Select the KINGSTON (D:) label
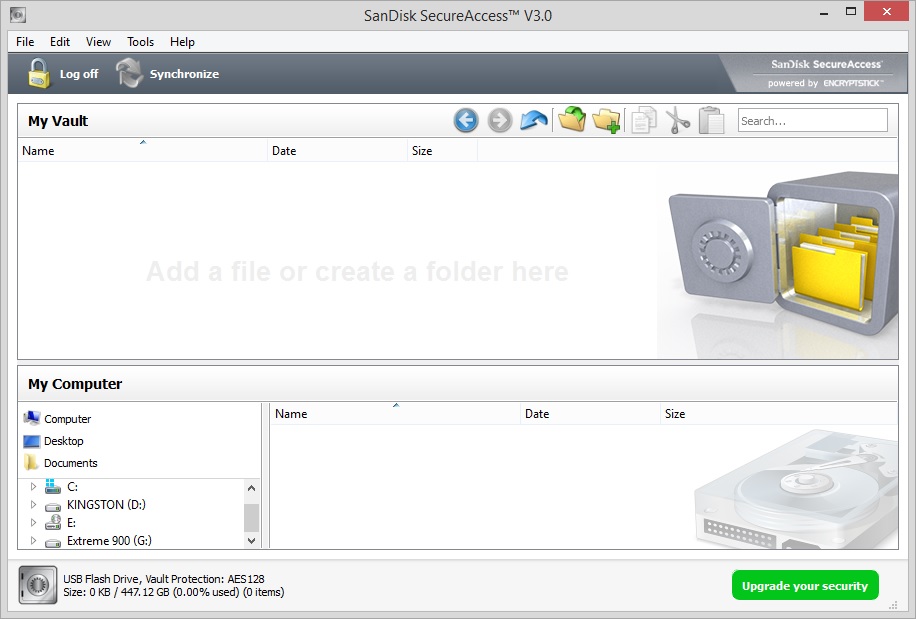This screenshot has height=619, width=916. (106, 505)
